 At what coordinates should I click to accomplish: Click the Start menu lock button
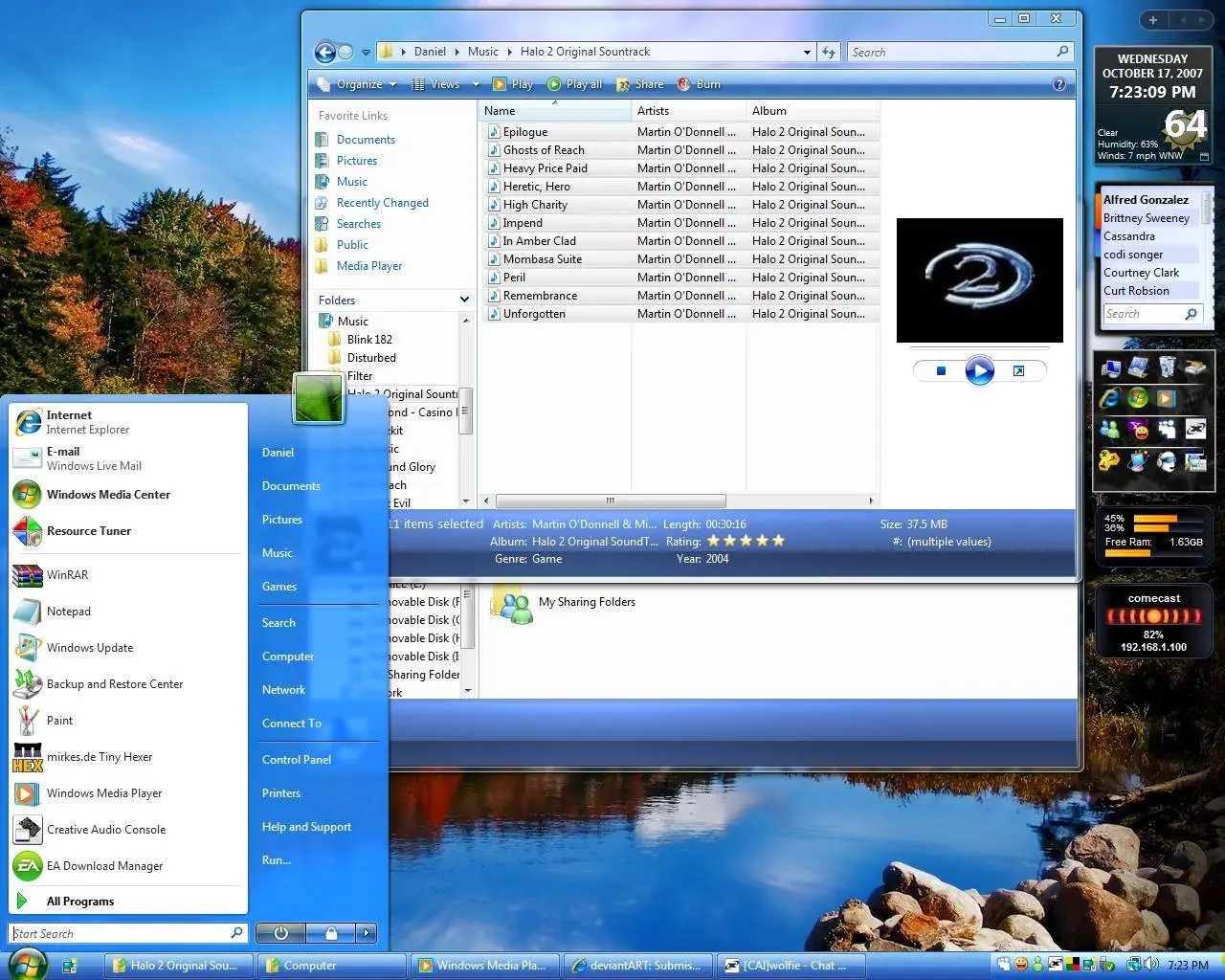coord(330,933)
